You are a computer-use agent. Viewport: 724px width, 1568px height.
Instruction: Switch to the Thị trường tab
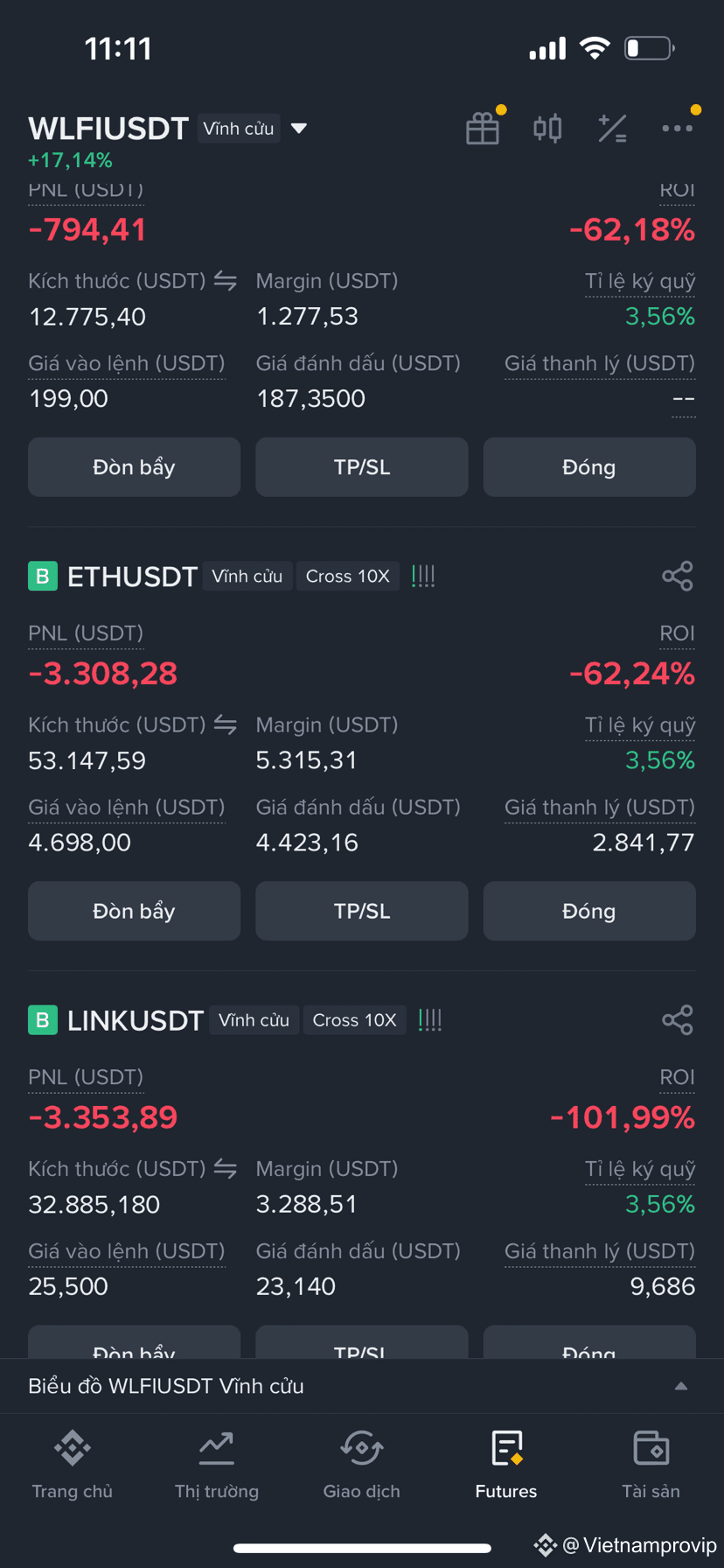coord(217,1466)
